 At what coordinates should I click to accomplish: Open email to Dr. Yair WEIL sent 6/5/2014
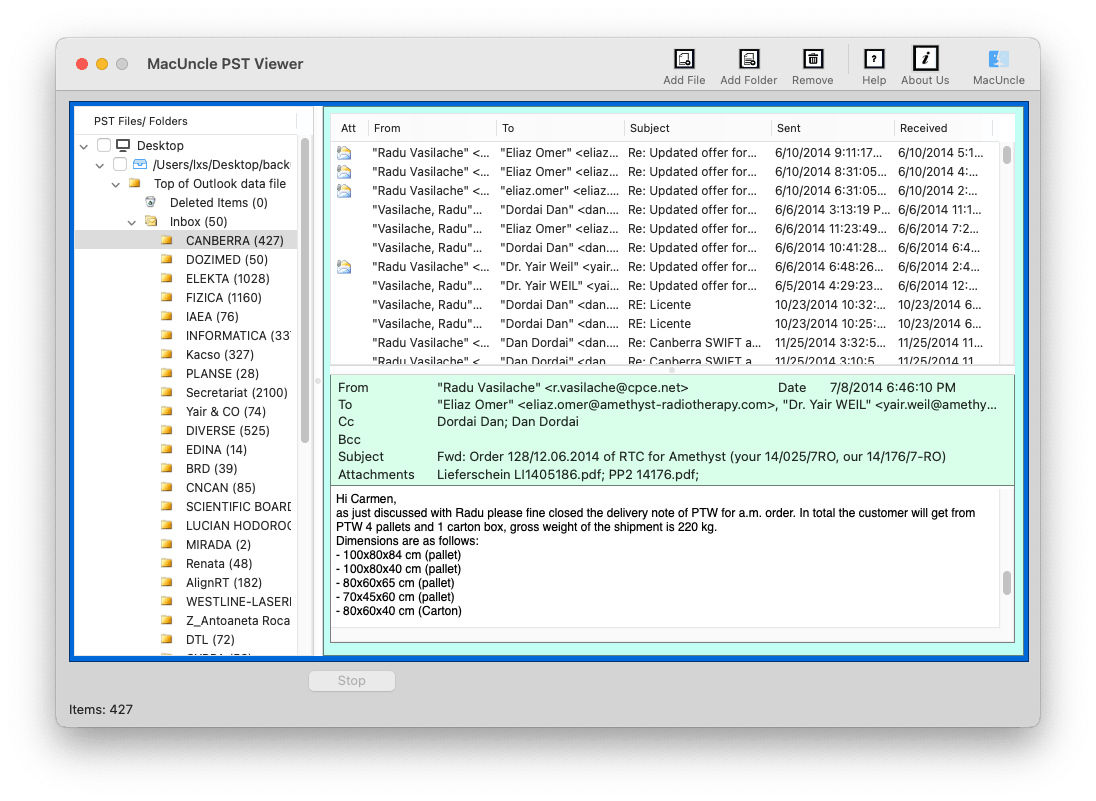667,285
